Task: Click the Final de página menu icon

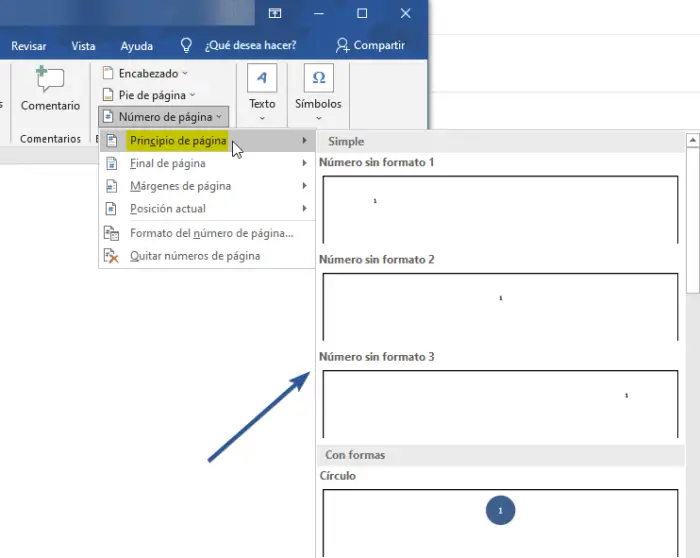Action: [112, 163]
